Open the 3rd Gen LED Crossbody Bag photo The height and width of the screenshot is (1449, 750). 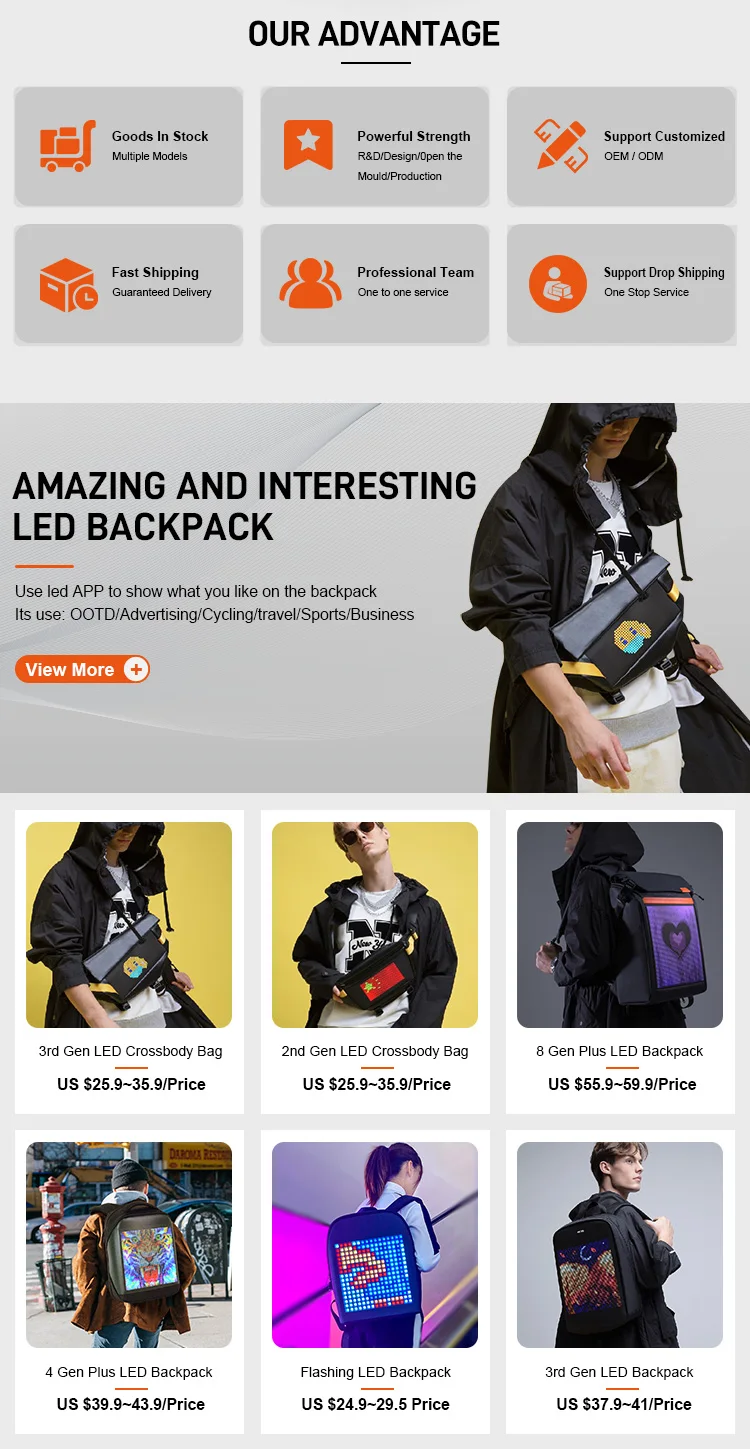click(129, 925)
